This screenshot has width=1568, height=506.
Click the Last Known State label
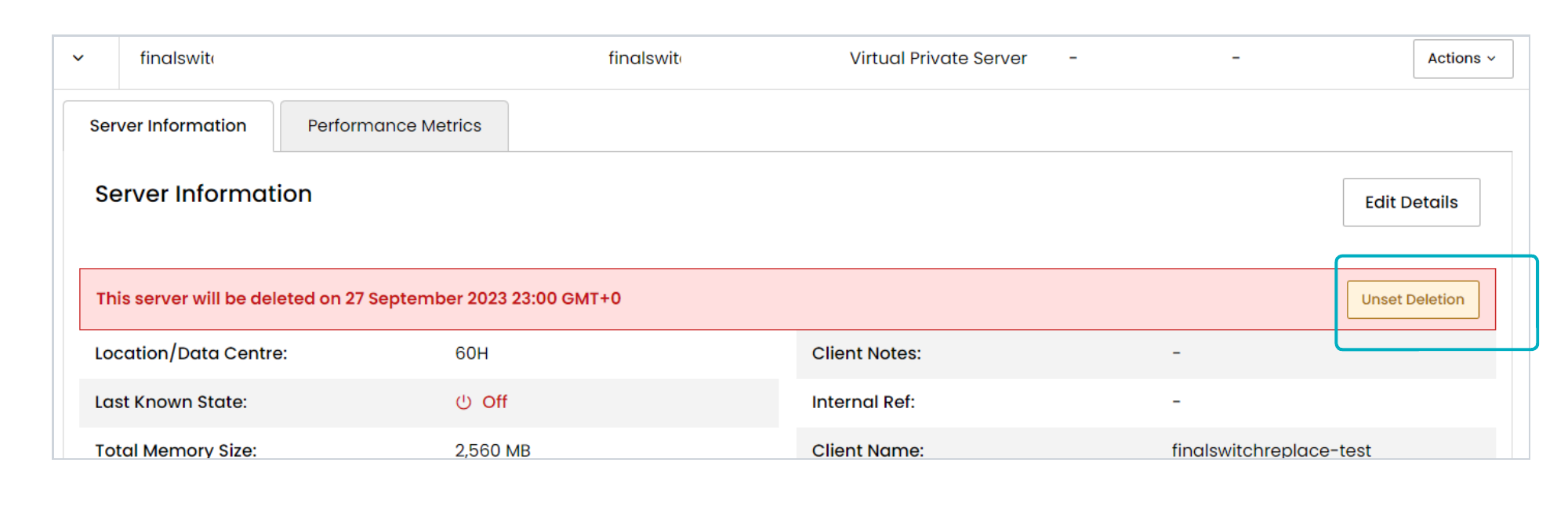[171, 402]
